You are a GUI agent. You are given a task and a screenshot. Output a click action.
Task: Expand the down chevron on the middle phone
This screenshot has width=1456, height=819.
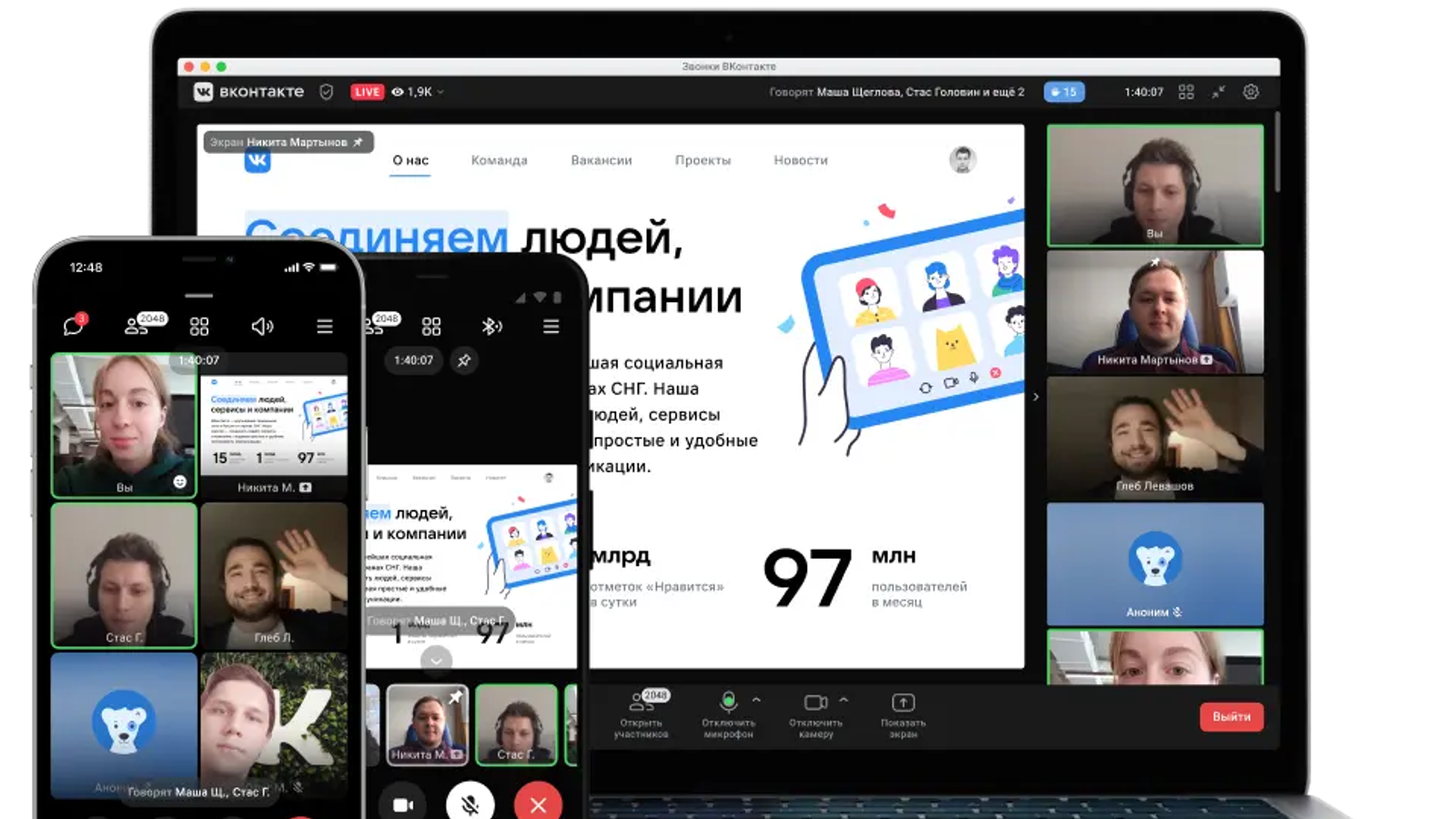[436, 660]
